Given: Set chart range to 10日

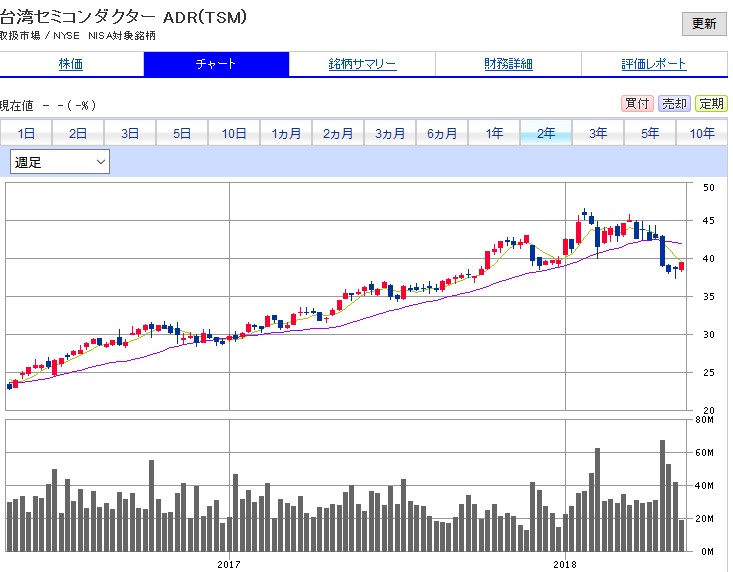Looking at the screenshot, I should click(x=234, y=133).
